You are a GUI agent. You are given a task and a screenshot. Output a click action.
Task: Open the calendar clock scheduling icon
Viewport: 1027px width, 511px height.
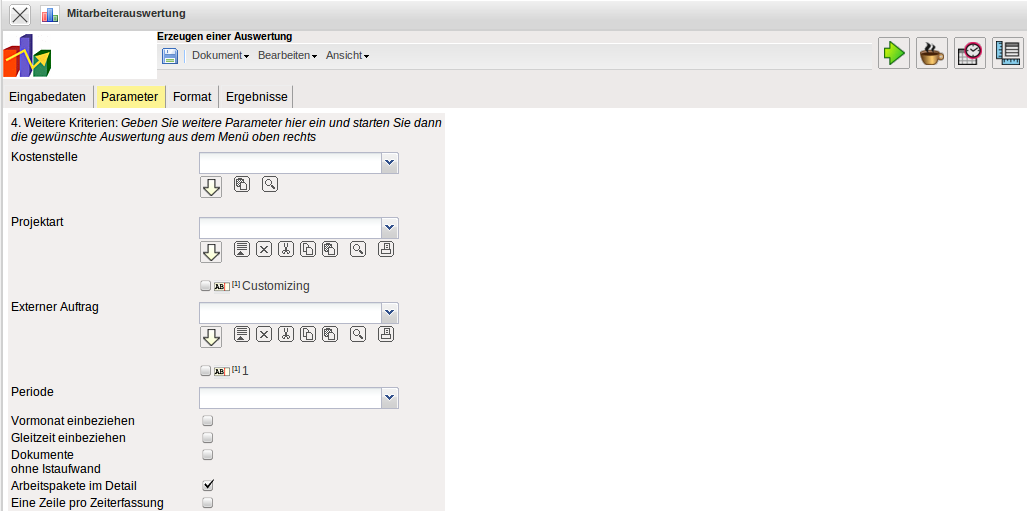point(969,53)
